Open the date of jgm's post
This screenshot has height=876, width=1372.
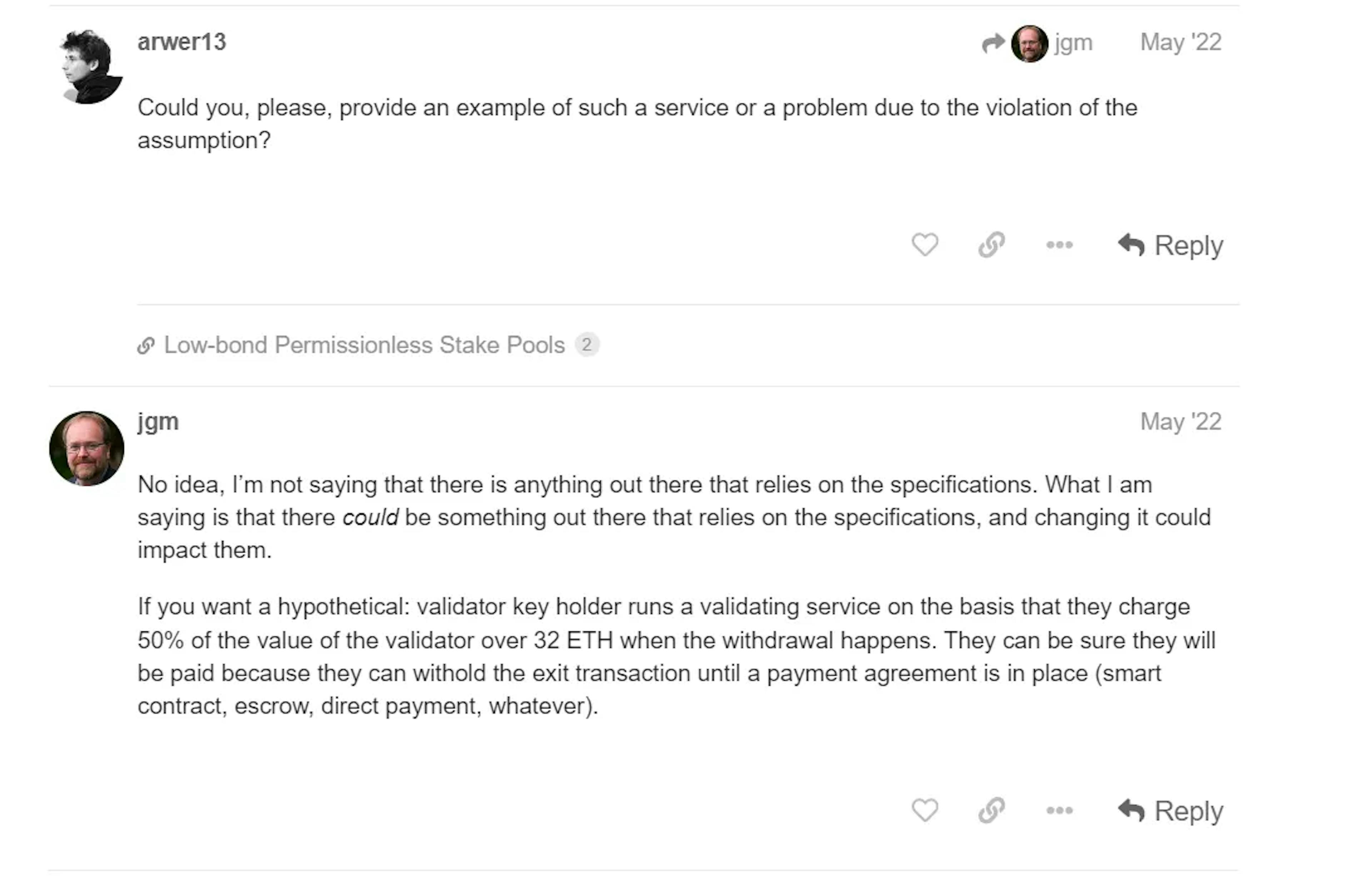(x=1180, y=421)
